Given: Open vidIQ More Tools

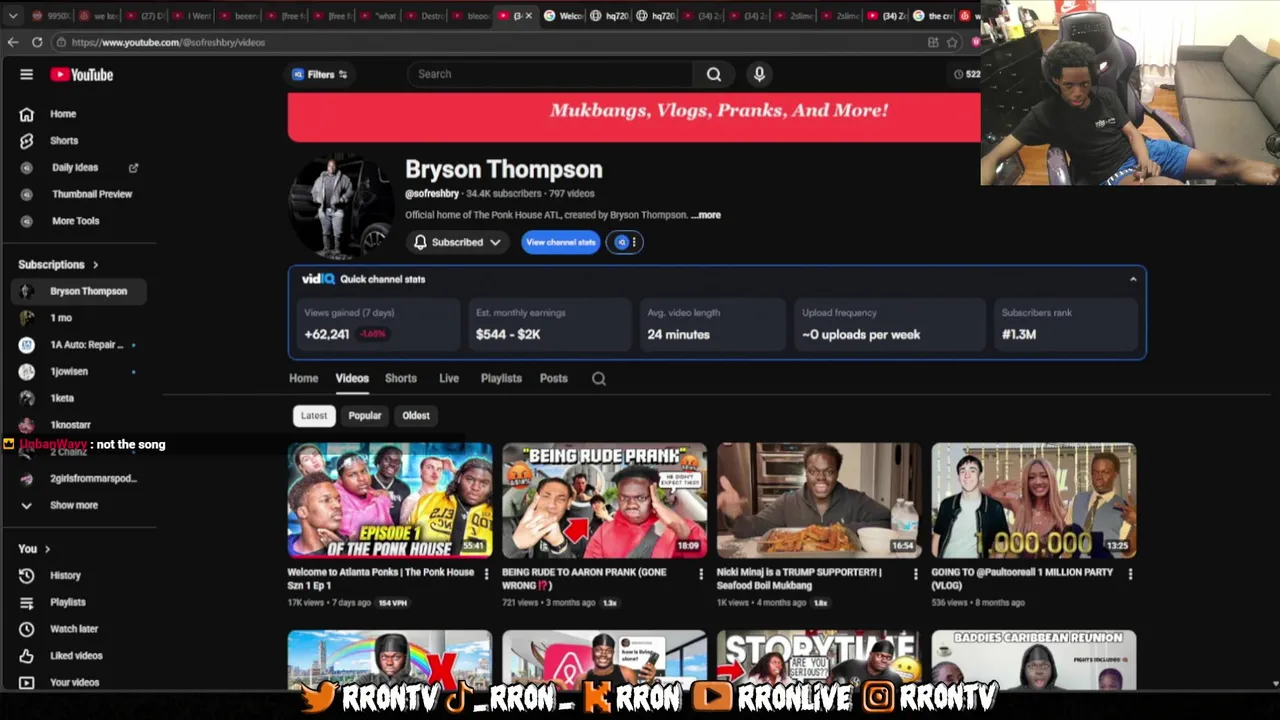Looking at the screenshot, I should 75,221.
